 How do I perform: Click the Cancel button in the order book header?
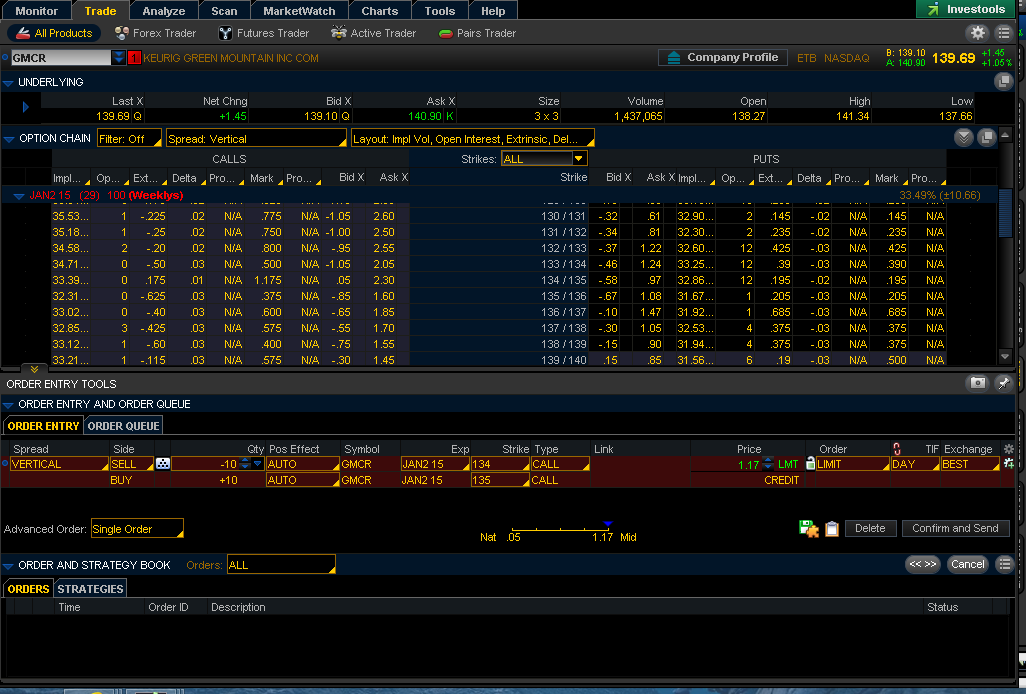[x=967, y=564]
